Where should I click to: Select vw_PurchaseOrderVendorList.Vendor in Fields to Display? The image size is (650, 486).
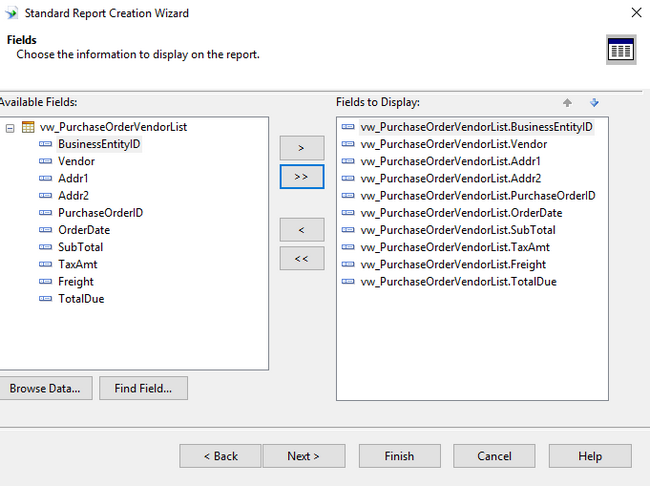[x=454, y=144]
